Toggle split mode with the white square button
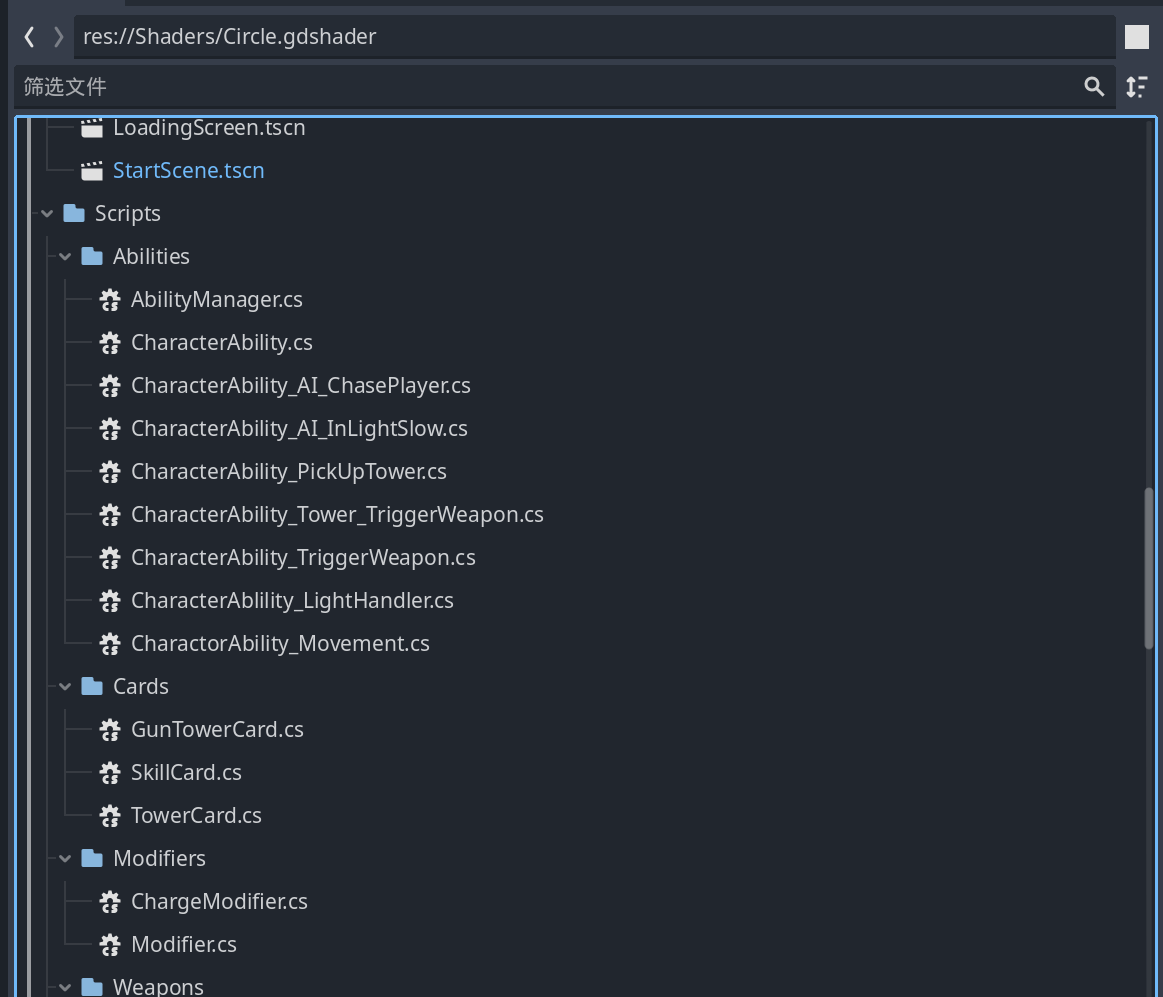1163x997 pixels. 1136,36
